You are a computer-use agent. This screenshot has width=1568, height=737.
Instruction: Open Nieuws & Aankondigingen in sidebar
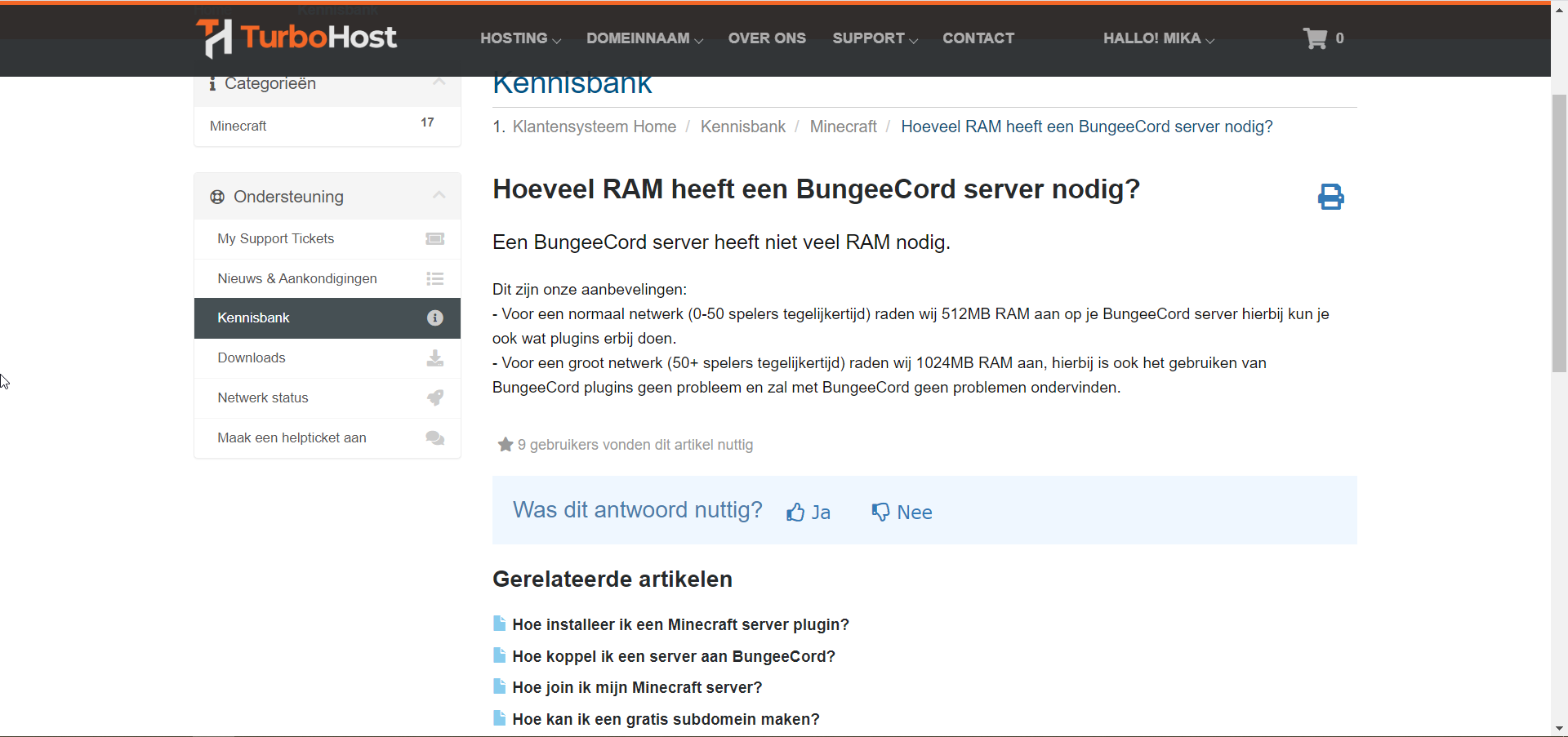coord(297,279)
